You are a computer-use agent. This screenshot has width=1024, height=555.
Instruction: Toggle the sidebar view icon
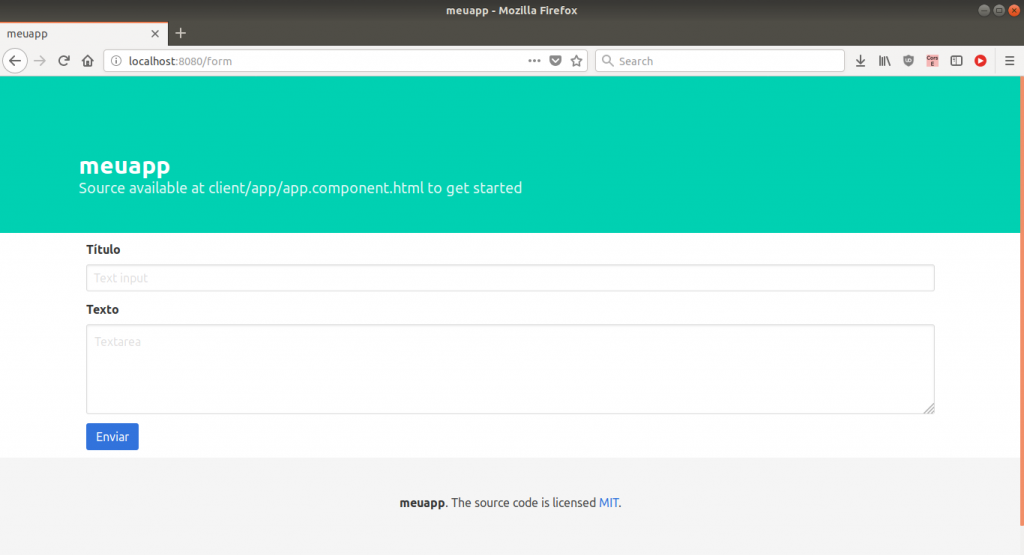(x=956, y=61)
